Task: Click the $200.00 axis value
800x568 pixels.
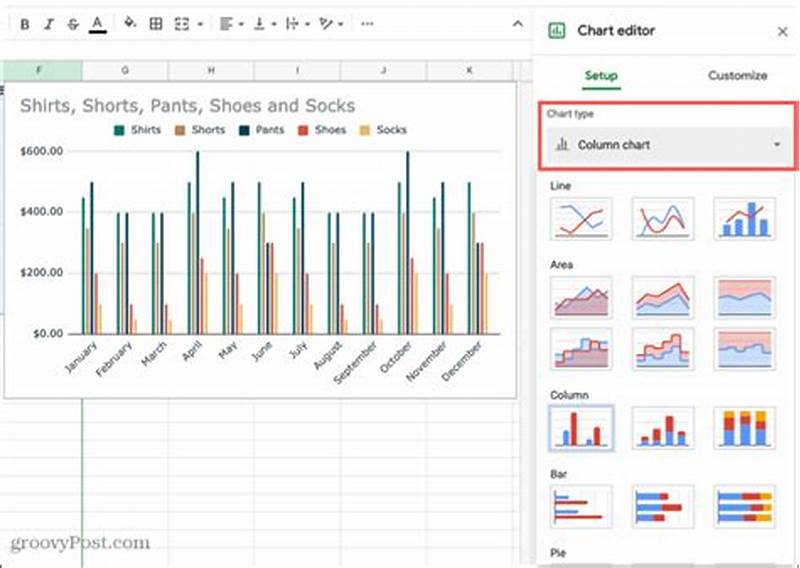Action: pyautogui.click(x=41, y=273)
